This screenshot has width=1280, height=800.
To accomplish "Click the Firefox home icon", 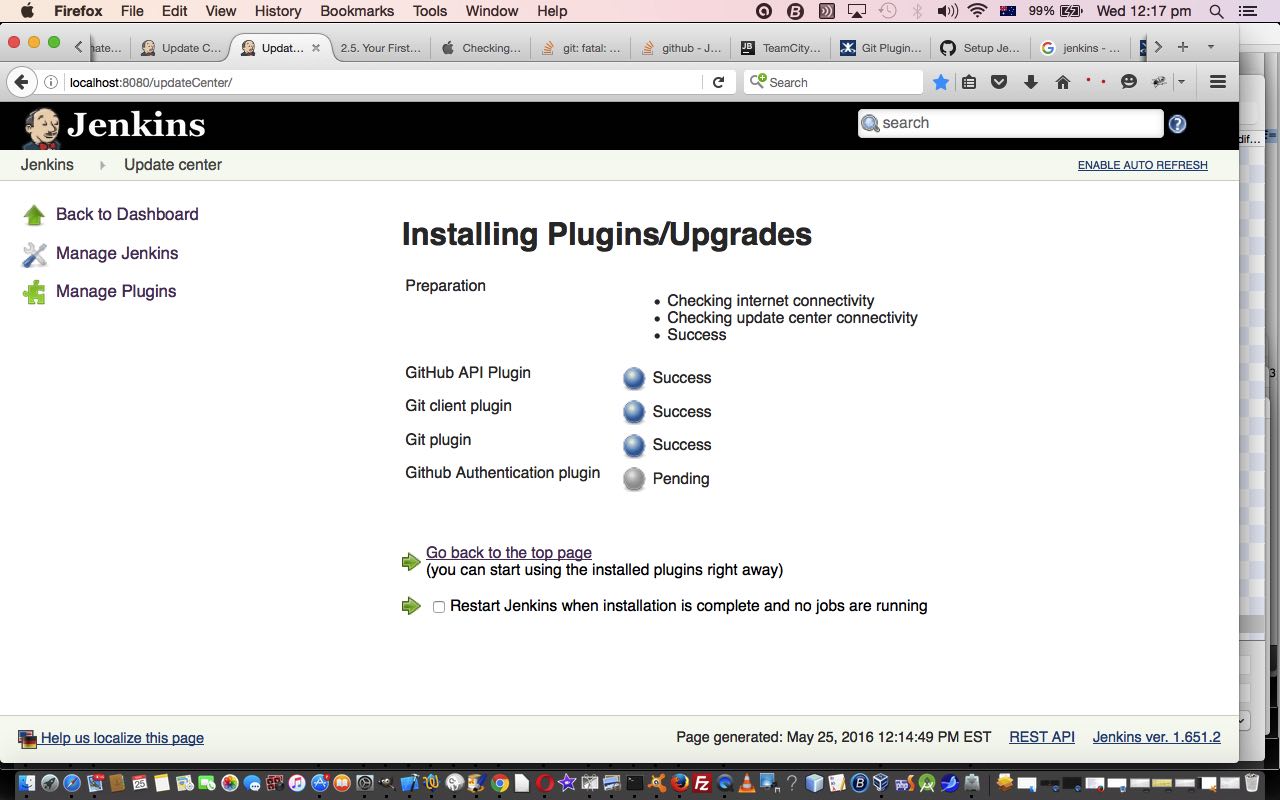I will 1063,82.
